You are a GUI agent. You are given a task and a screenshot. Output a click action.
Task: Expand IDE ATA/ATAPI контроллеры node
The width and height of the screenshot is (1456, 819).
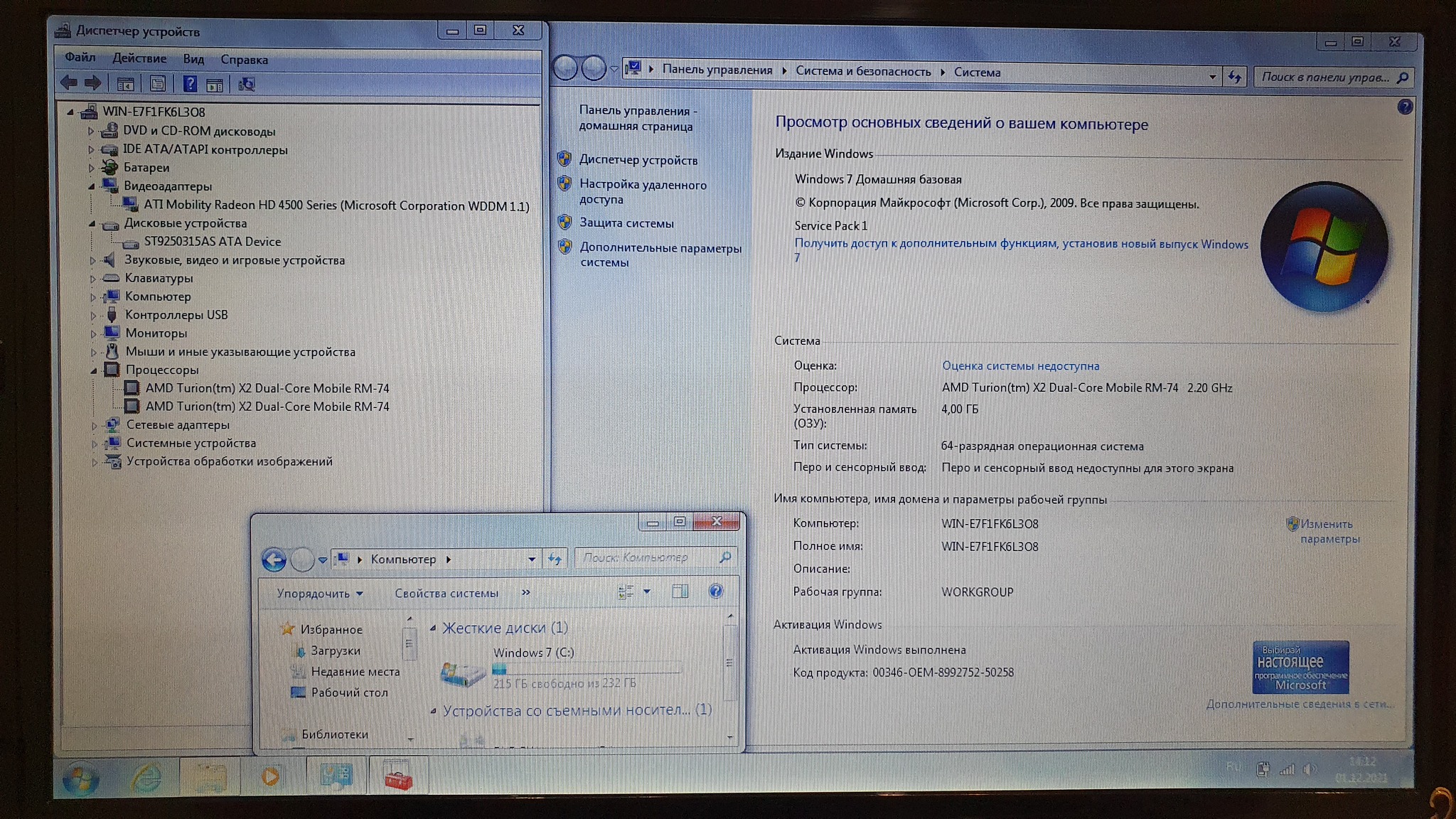pos(91,149)
